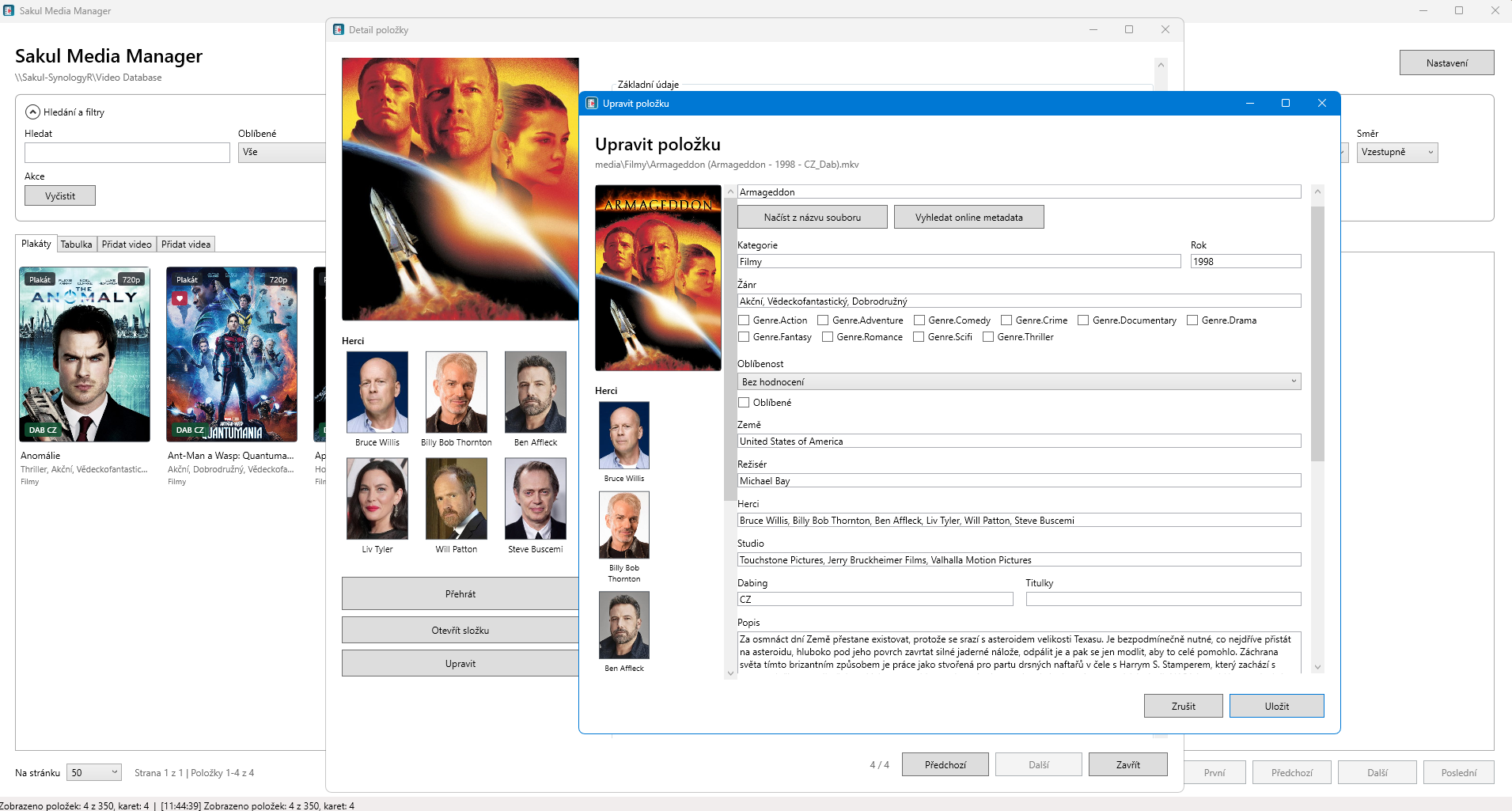Click the edit form vertical scrollbar thumb
This screenshot has height=811, width=1512.
point(1317,334)
